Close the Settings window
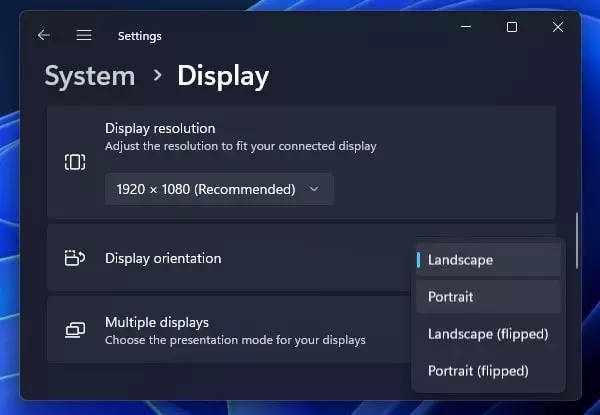 [558, 27]
